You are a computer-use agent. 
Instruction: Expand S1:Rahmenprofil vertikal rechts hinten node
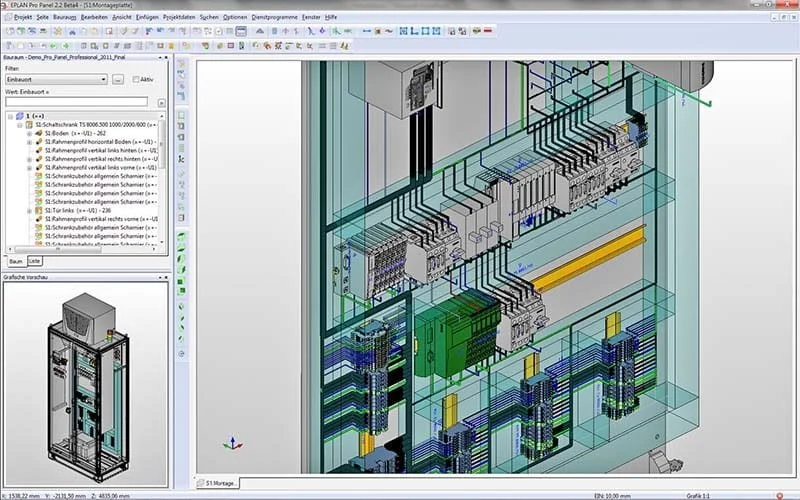pos(29,159)
